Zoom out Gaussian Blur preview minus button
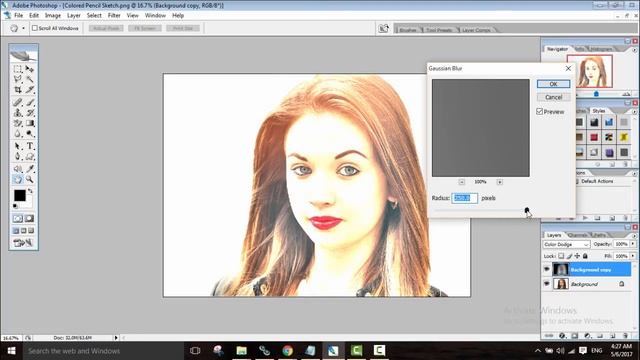 click(x=462, y=182)
